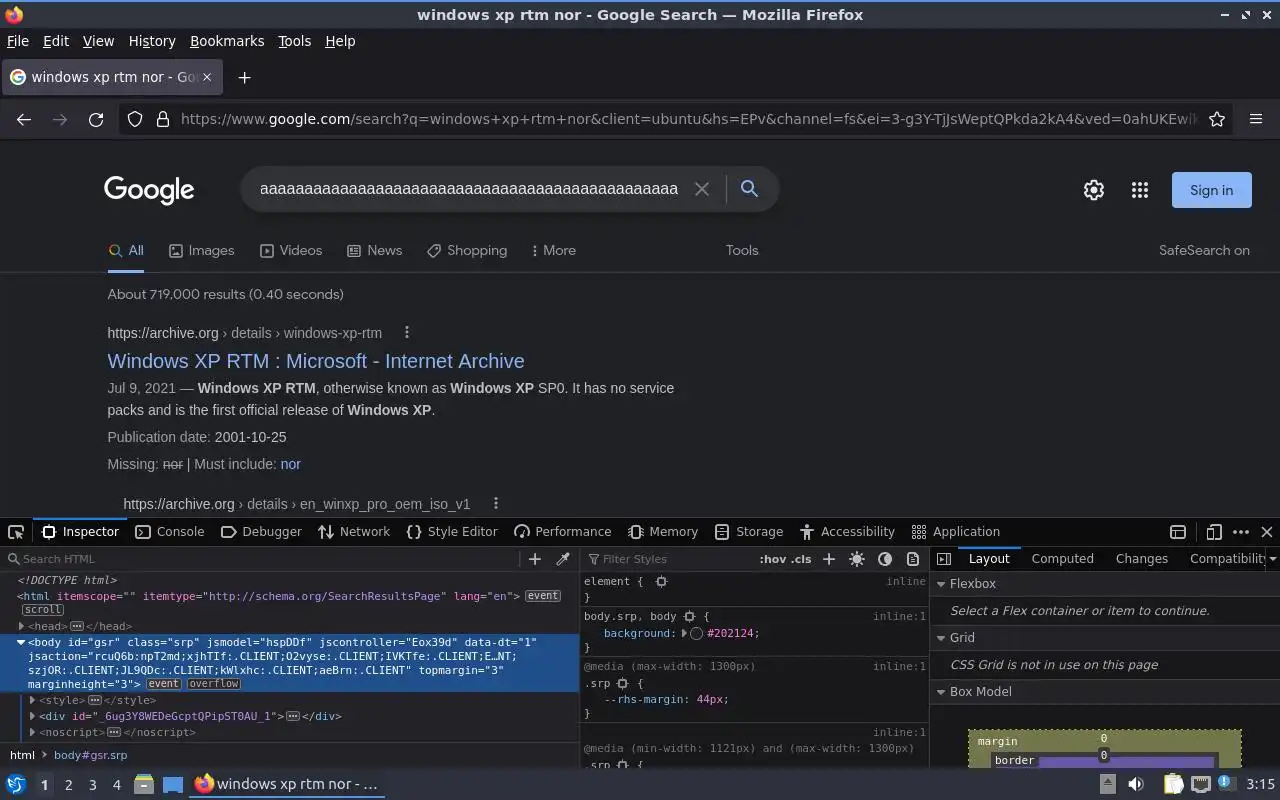Open more options for en_winxp_pro_oem_iso_v1 result
Image resolution: width=1280 pixels, height=800 pixels.
click(495, 504)
